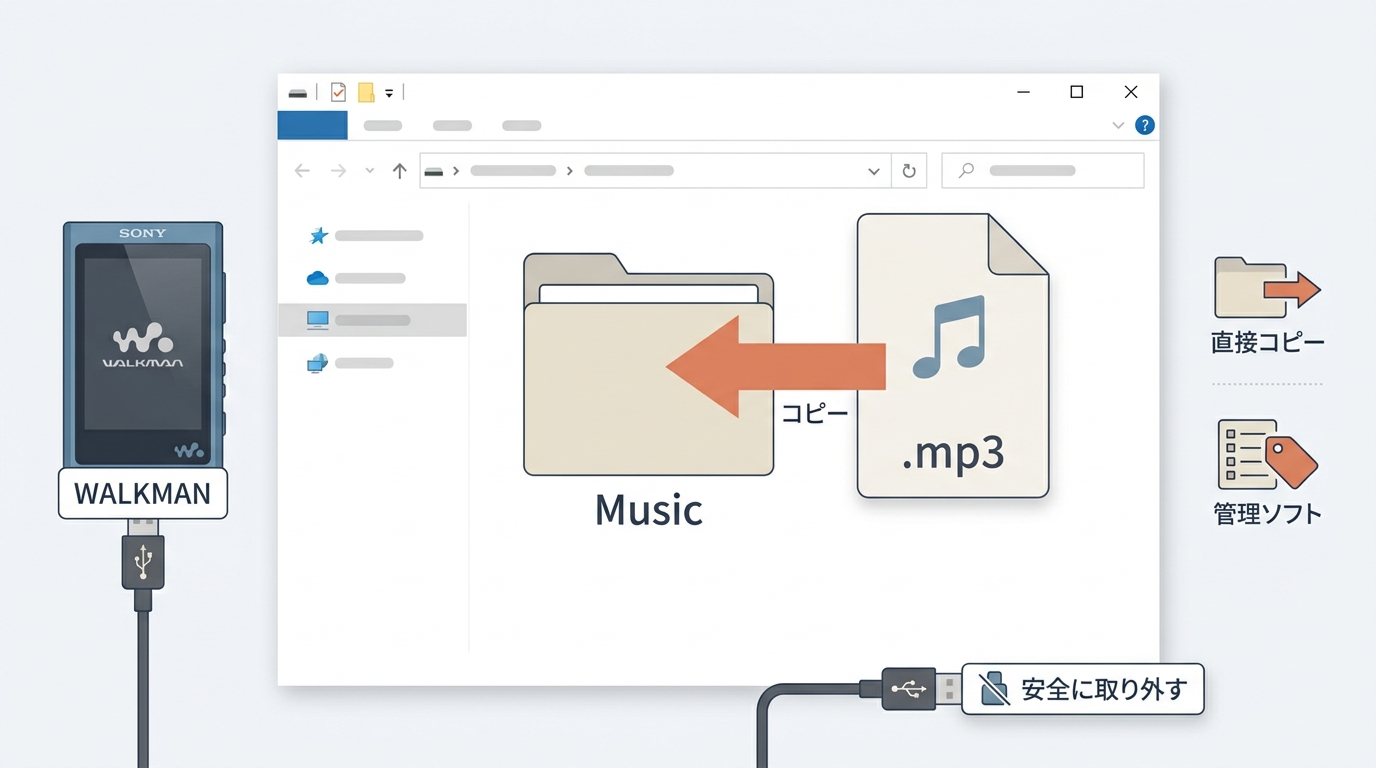The height and width of the screenshot is (768, 1376).
Task: Select the 管理ソフト list tag icon
Action: click(1267, 455)
